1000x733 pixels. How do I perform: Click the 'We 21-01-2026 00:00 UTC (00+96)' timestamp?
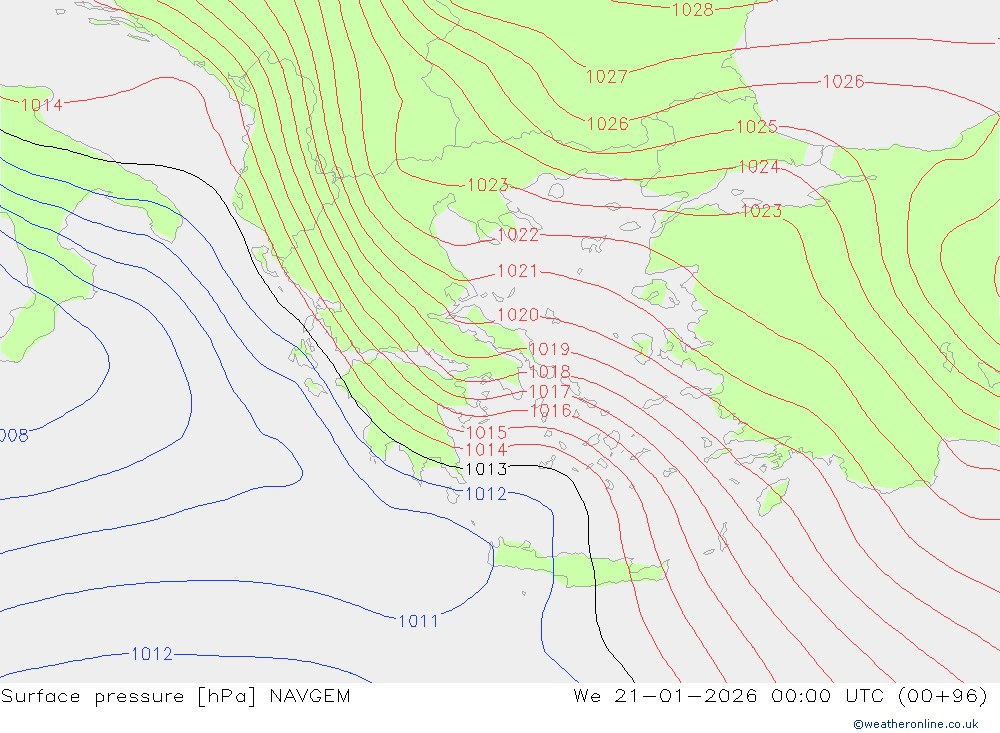click(x=780, y=696)
